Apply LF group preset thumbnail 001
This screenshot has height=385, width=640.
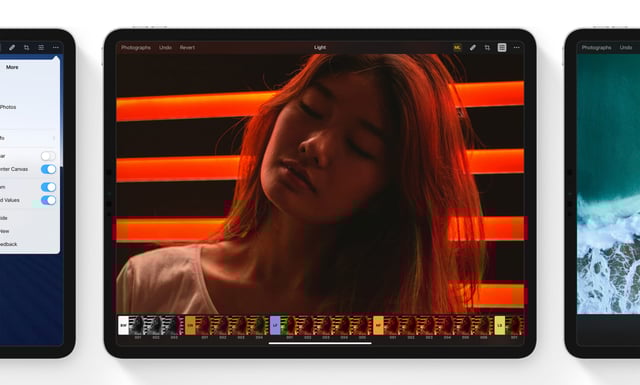289,325
